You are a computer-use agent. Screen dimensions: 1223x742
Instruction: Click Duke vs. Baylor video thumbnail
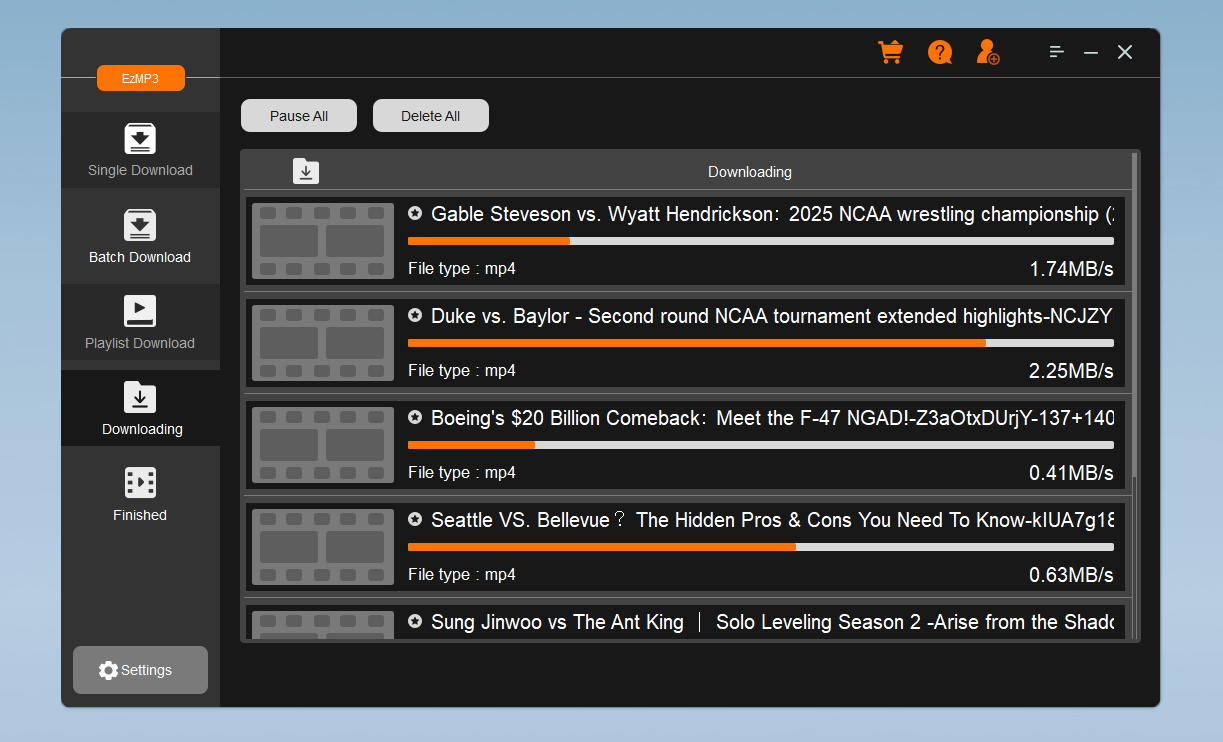[323, 343]
